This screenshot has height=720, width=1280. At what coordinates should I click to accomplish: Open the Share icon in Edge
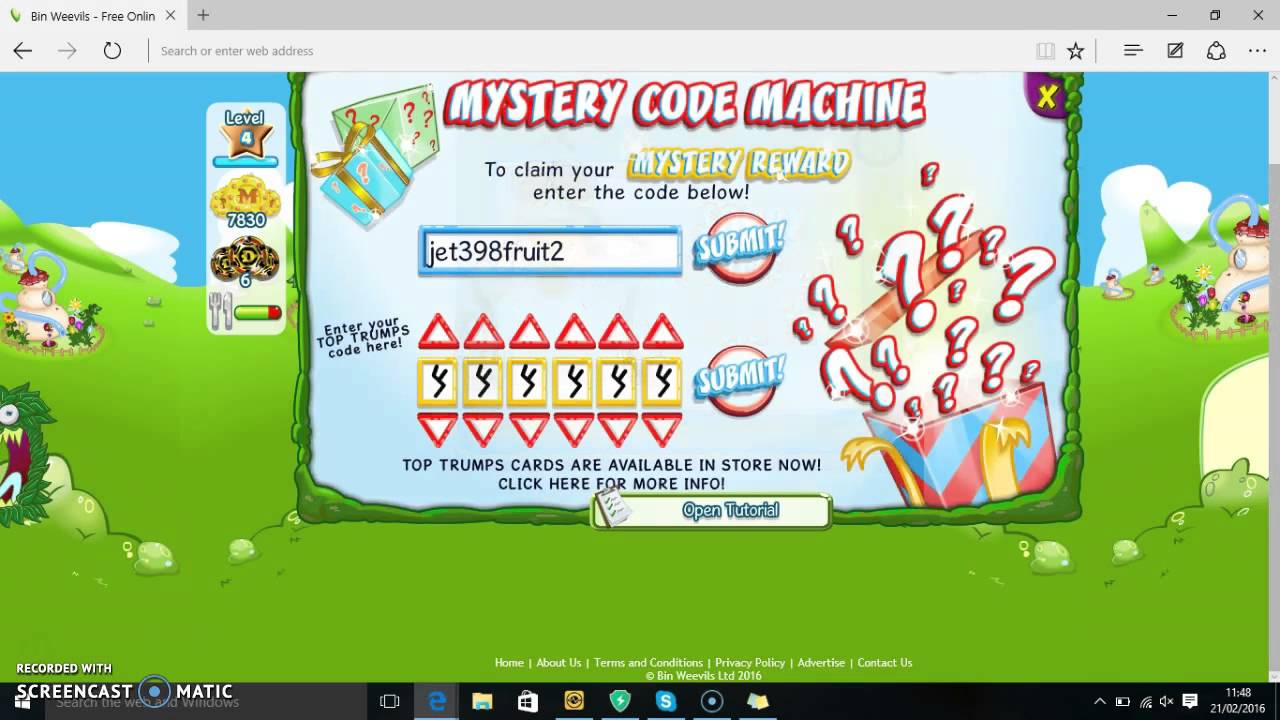(1216, 51)
